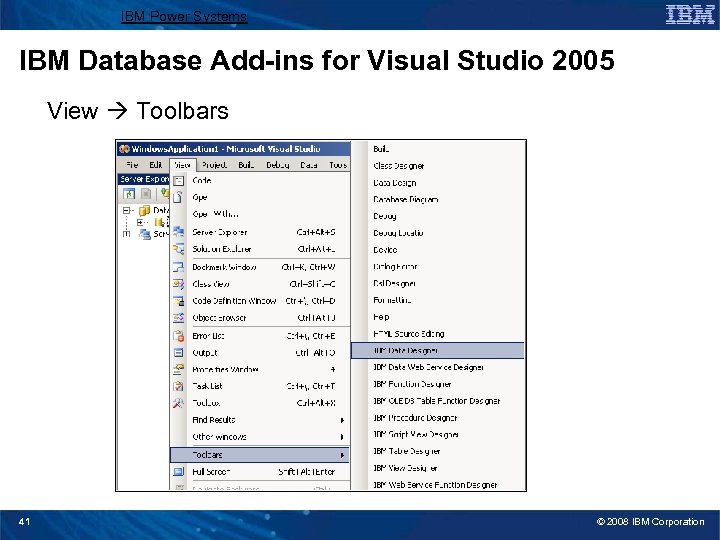Click the Bookmark Window icon
This screenshot has height=540, width=720.
(x=179, y=267)
